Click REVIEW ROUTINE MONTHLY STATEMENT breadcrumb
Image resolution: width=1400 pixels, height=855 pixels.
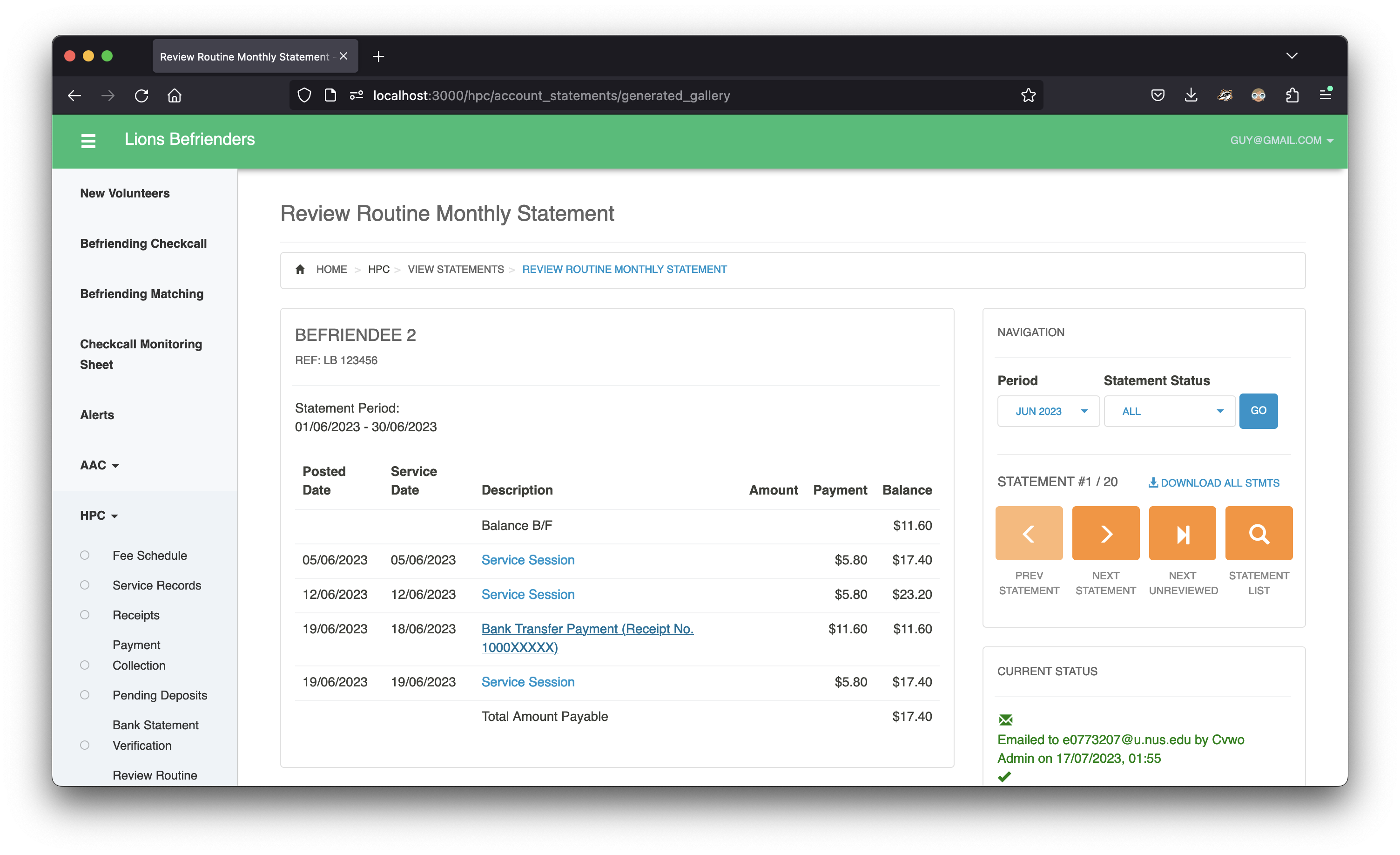[625, 269]
